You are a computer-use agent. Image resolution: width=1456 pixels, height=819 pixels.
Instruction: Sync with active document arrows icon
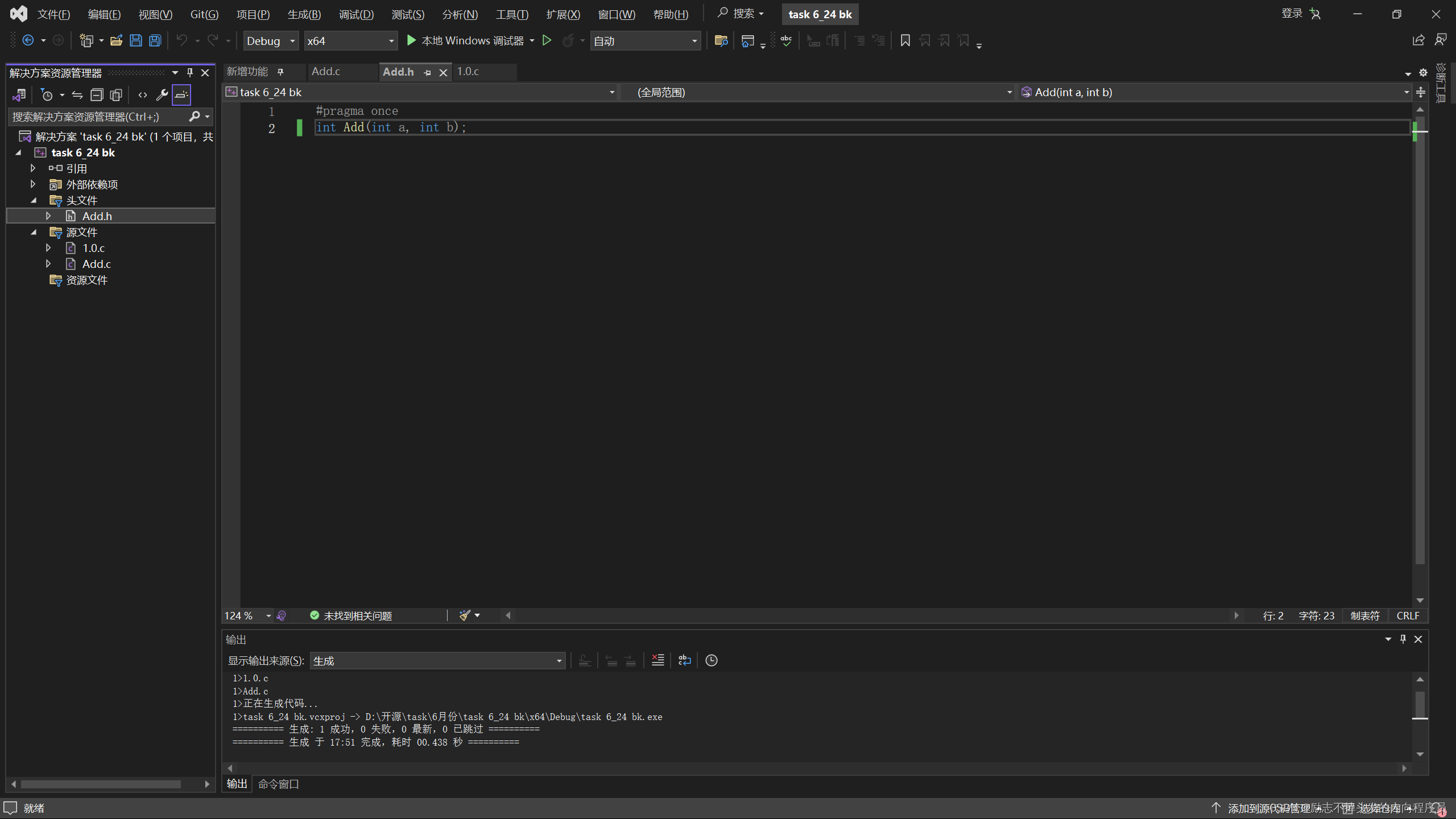tap(77, 95)
